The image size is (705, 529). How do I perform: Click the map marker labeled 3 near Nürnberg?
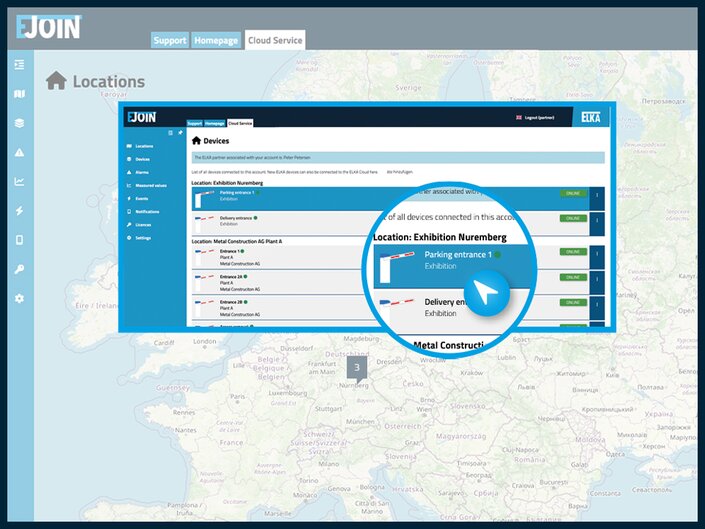click(357, 369)
